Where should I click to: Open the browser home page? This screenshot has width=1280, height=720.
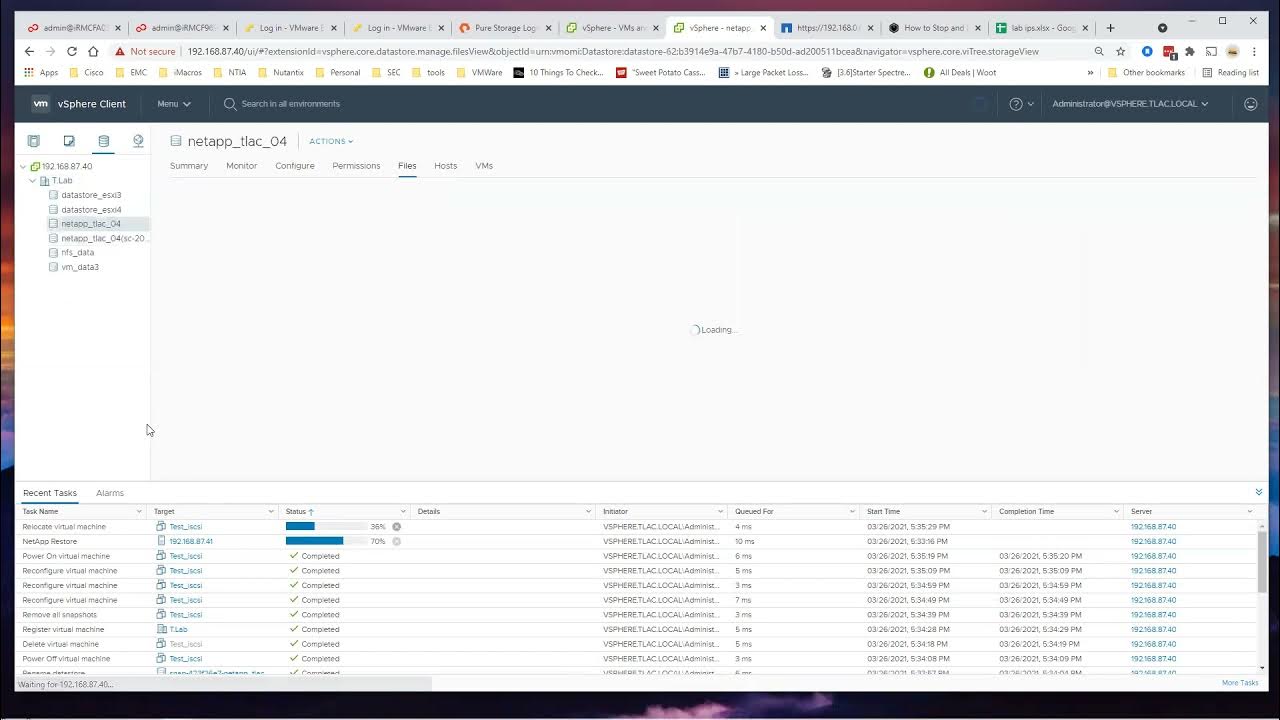(93, 51)
